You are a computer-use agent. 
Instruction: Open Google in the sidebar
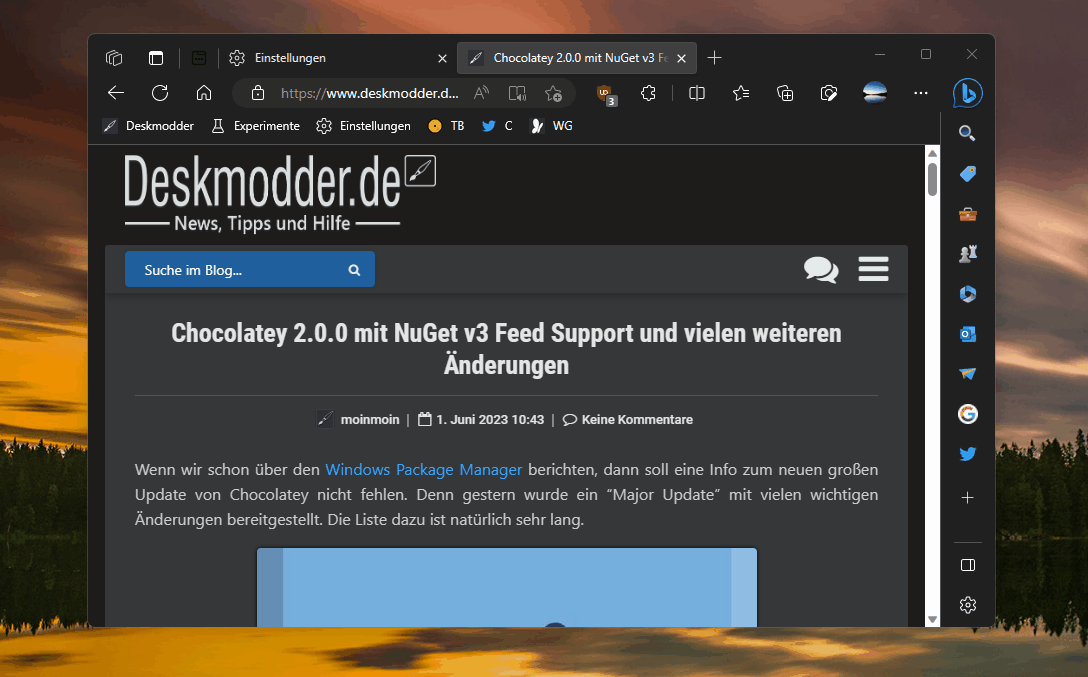[967, 414]
